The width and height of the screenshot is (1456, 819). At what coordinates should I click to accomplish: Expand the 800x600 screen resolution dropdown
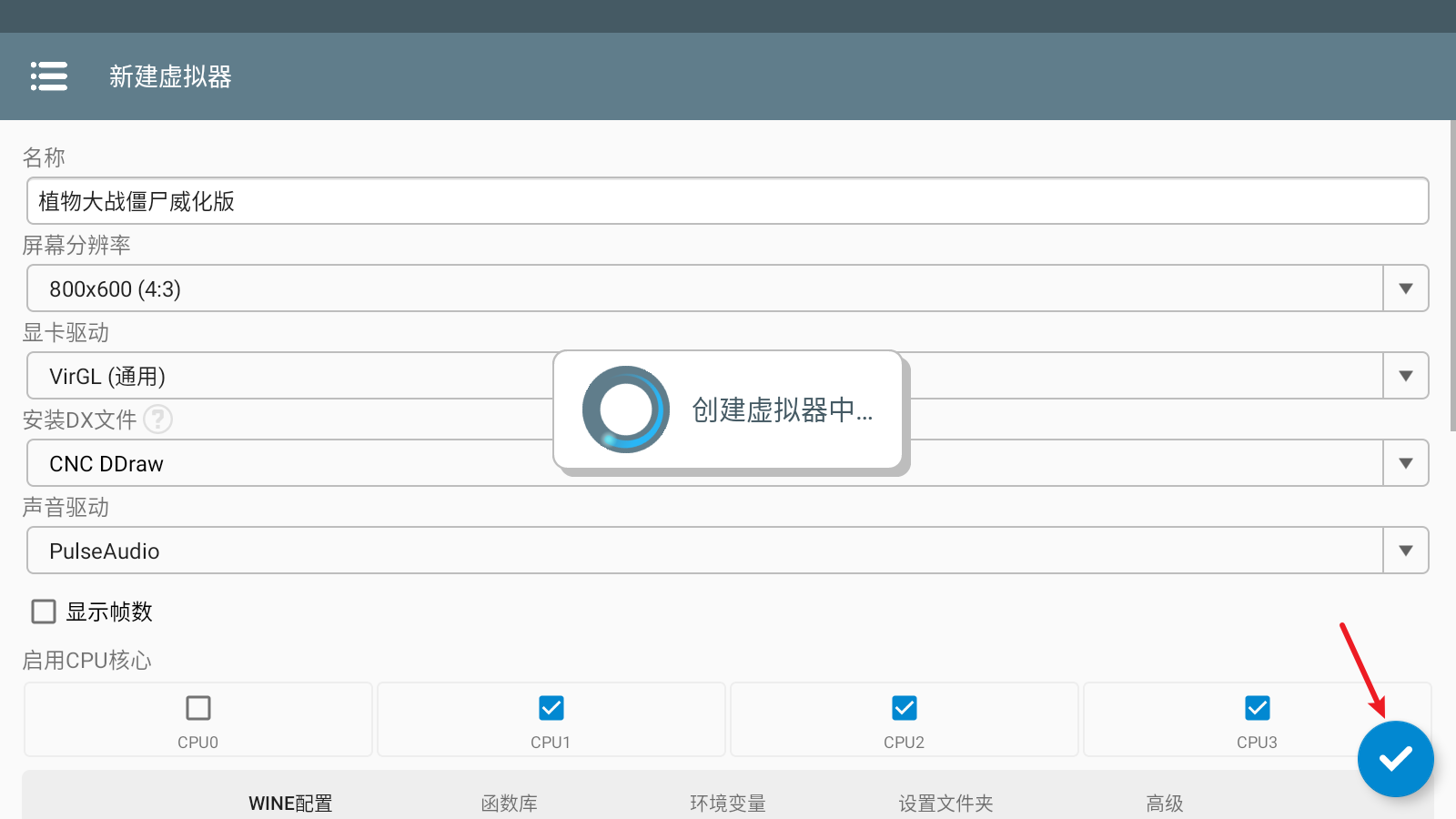1405,288
